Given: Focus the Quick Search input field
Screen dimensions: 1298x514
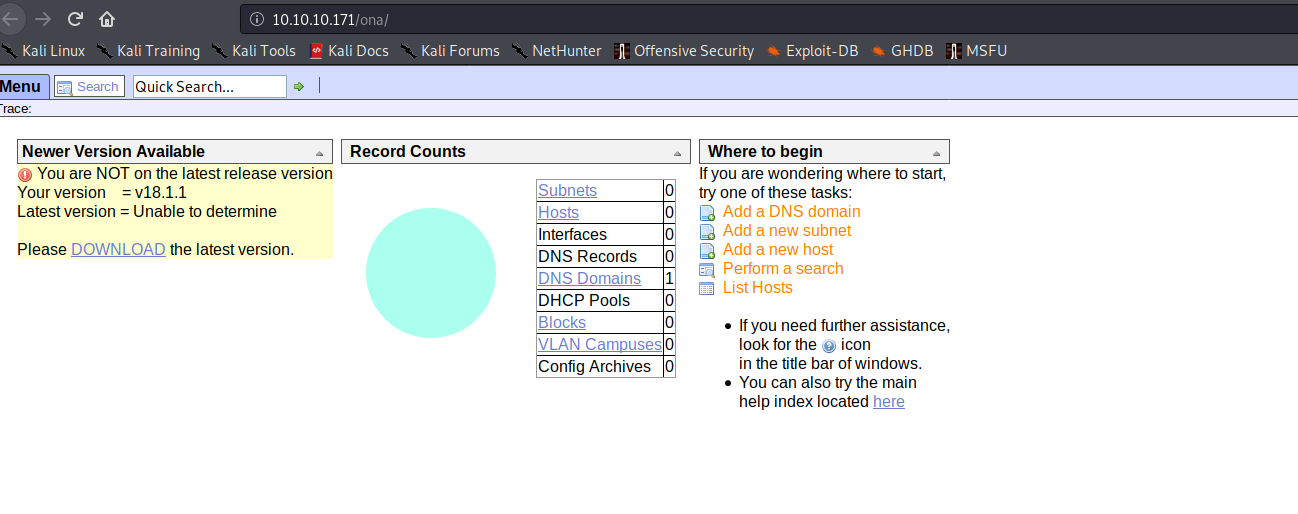Looking at the screenshot, I should click(209, 87).
